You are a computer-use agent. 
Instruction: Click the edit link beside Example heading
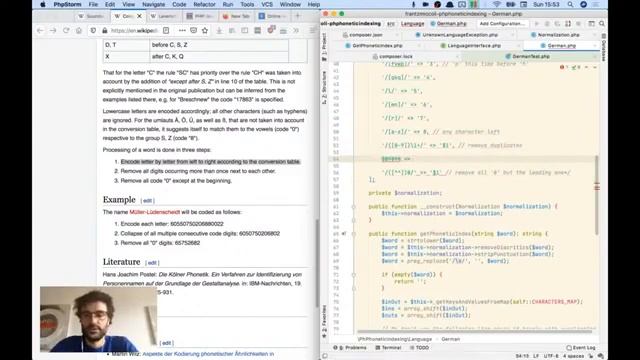(x=147, y=200)
